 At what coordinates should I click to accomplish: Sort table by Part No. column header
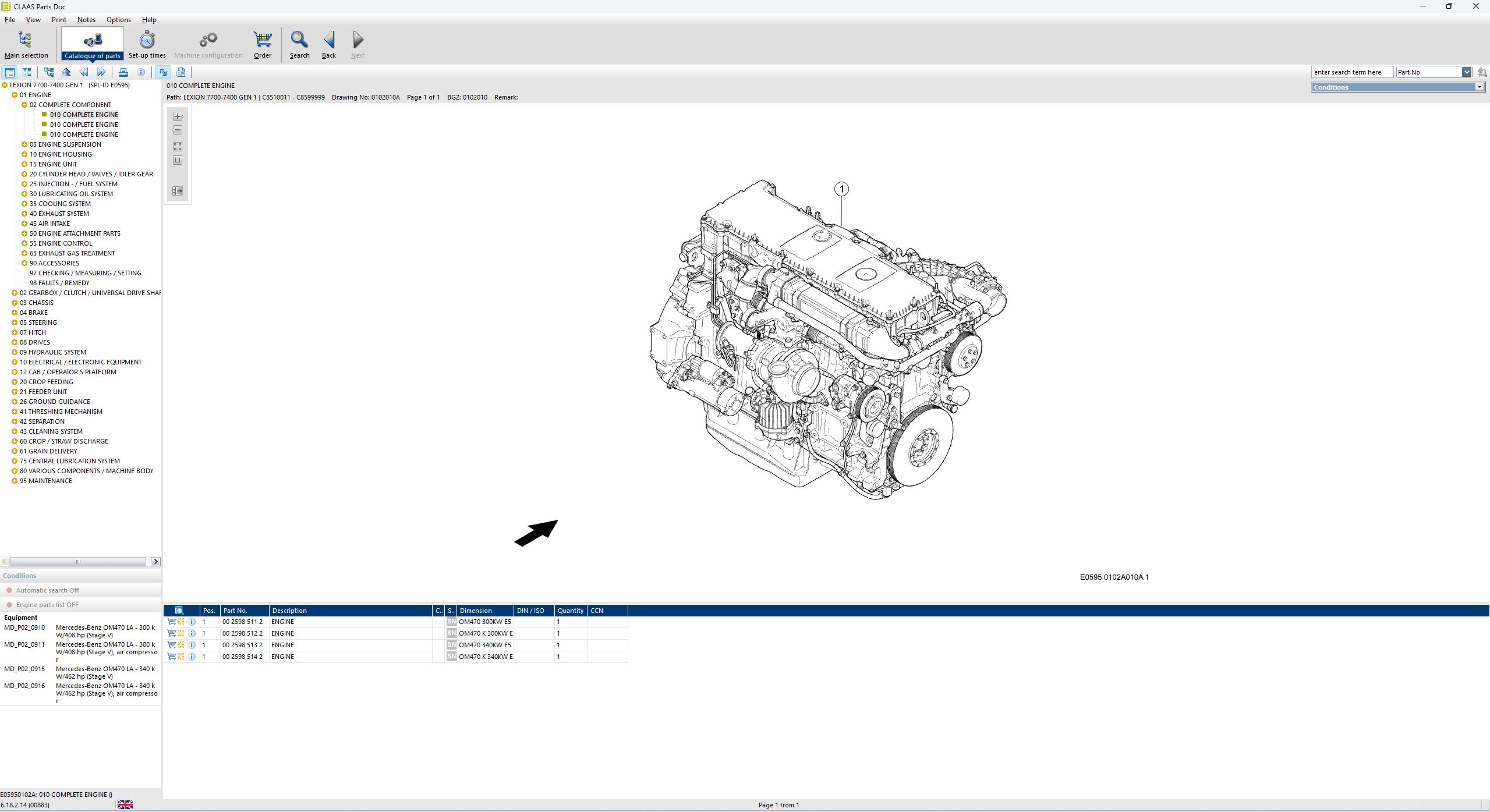click(245, 611)
